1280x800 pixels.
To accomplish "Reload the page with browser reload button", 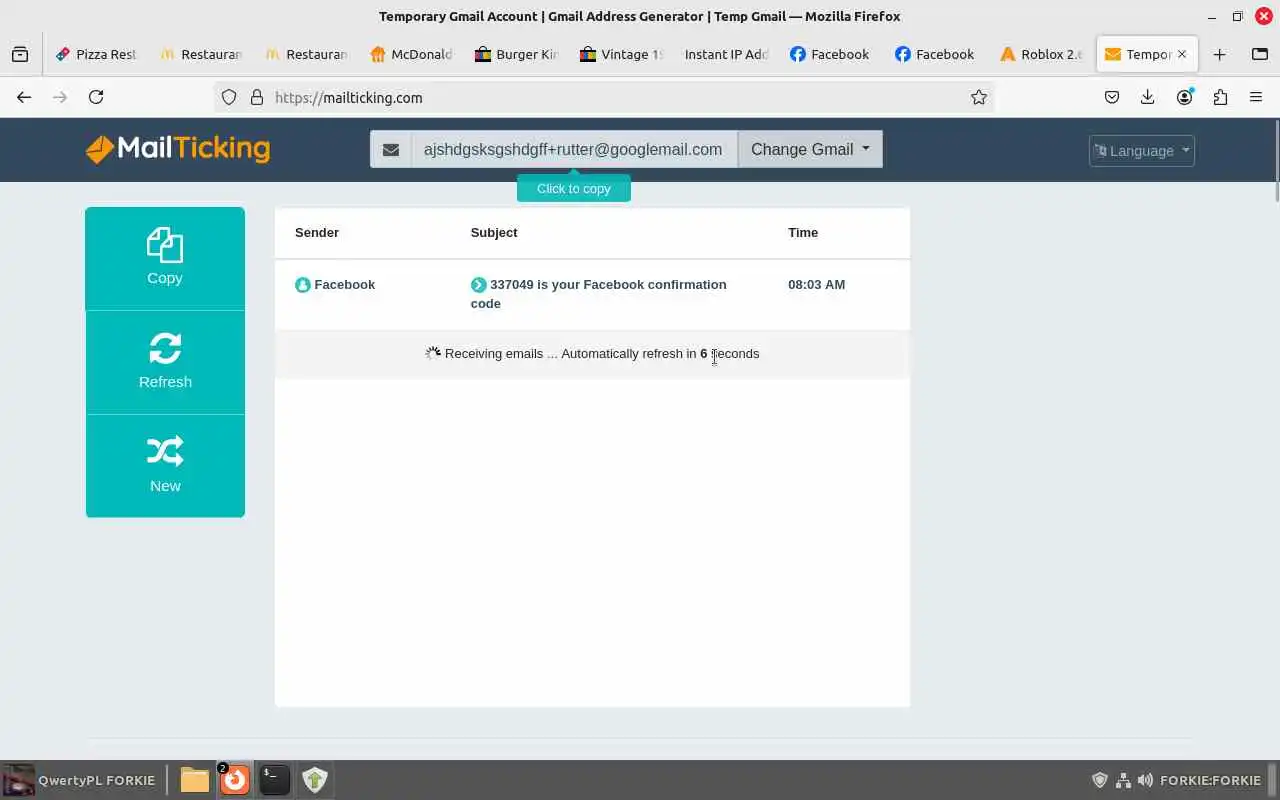I will (96, 97).
